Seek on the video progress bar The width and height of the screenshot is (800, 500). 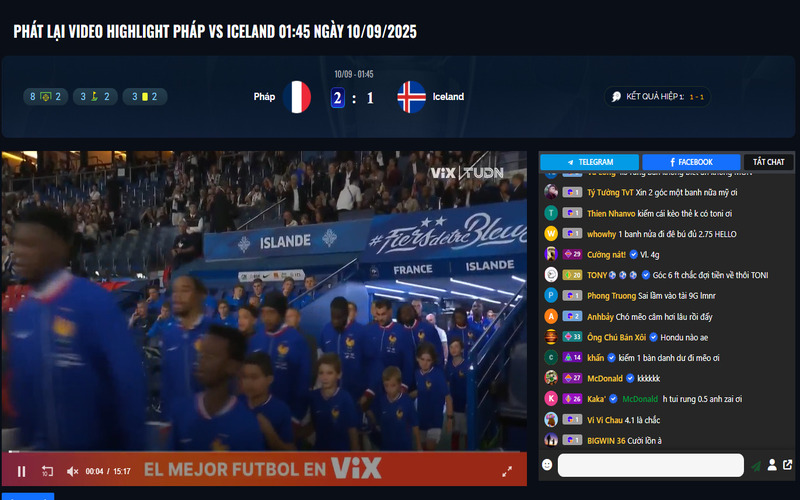pyautogui.click(x=264, y=452)
